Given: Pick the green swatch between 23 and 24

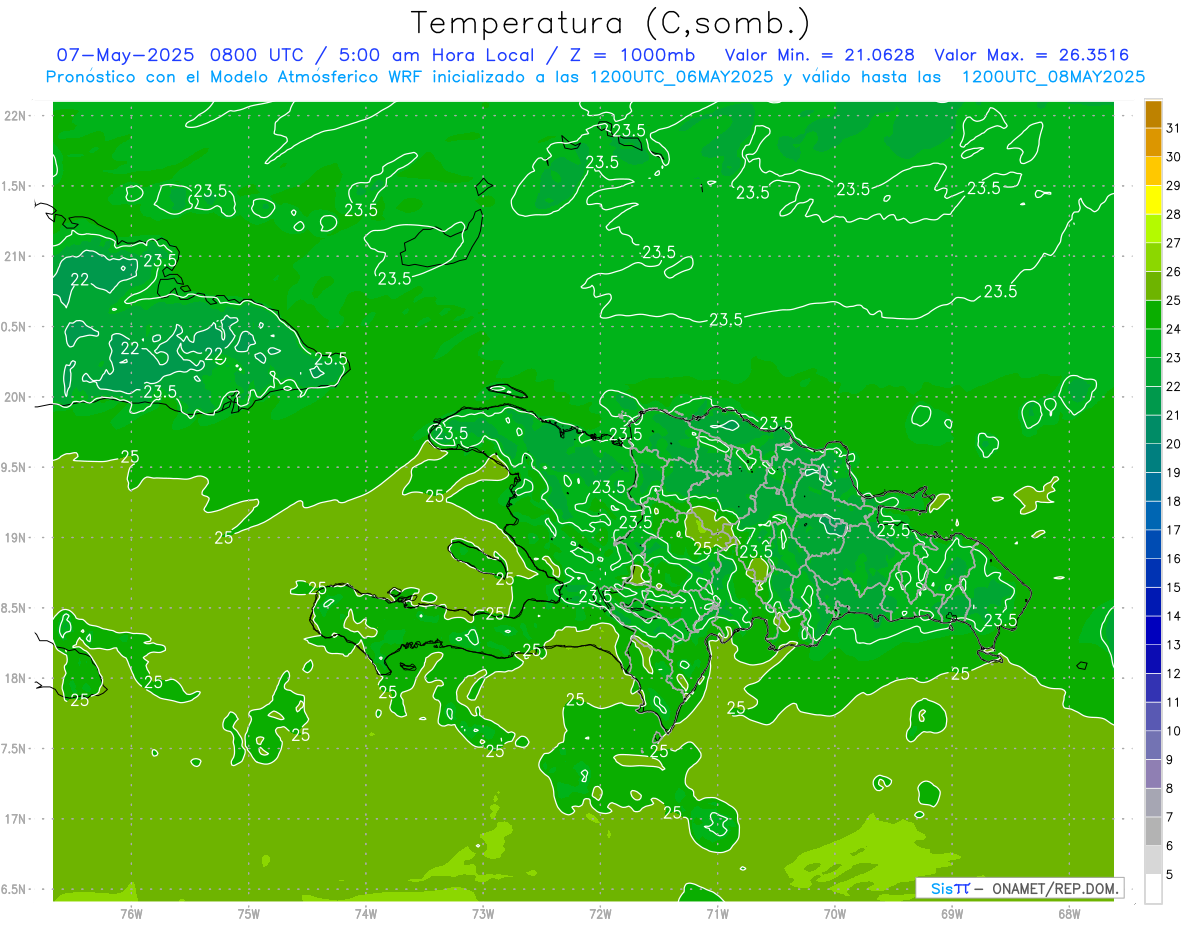Looking at the screenshot, I should coord(1153,344).
